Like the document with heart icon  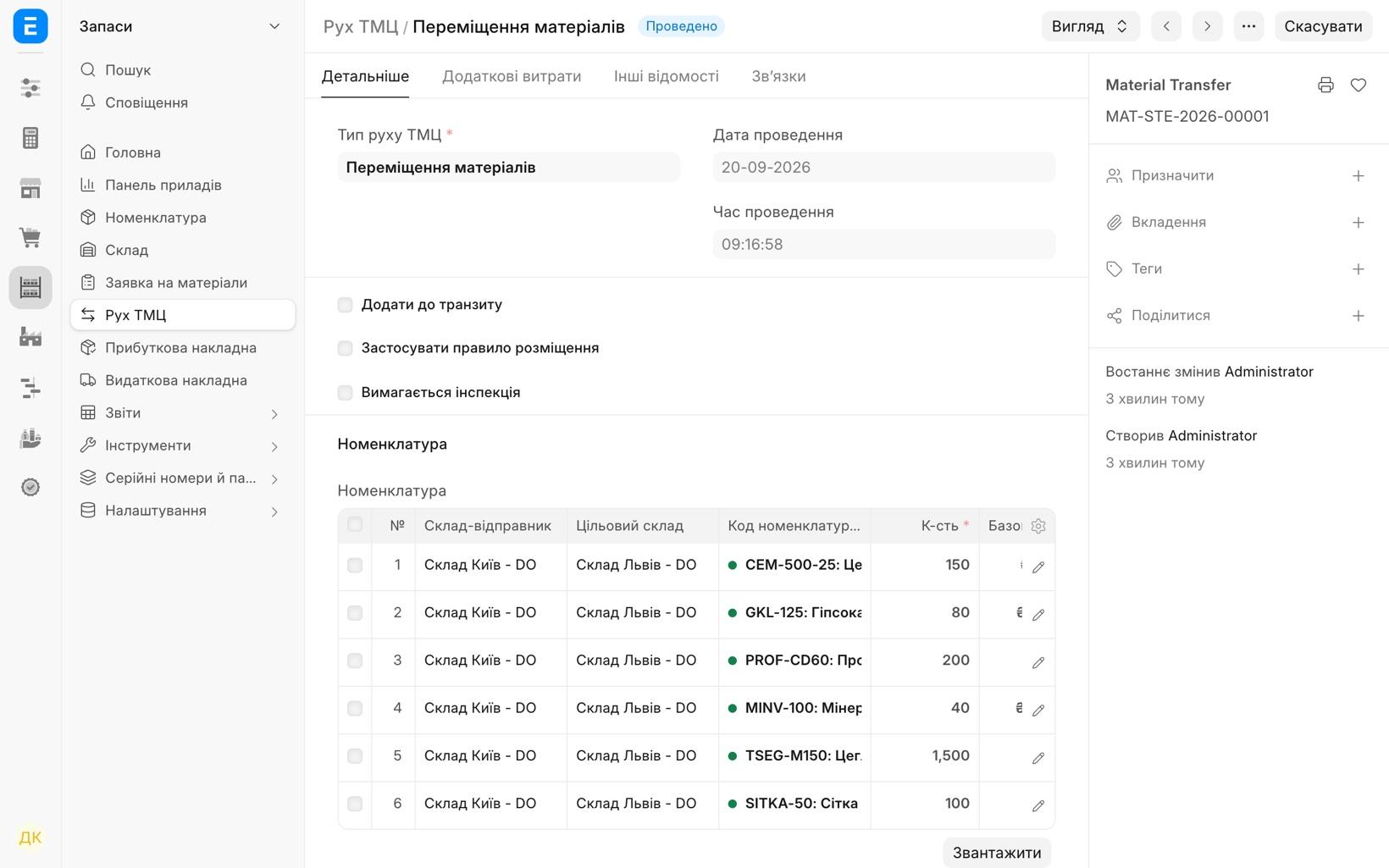click(1359, 85)
